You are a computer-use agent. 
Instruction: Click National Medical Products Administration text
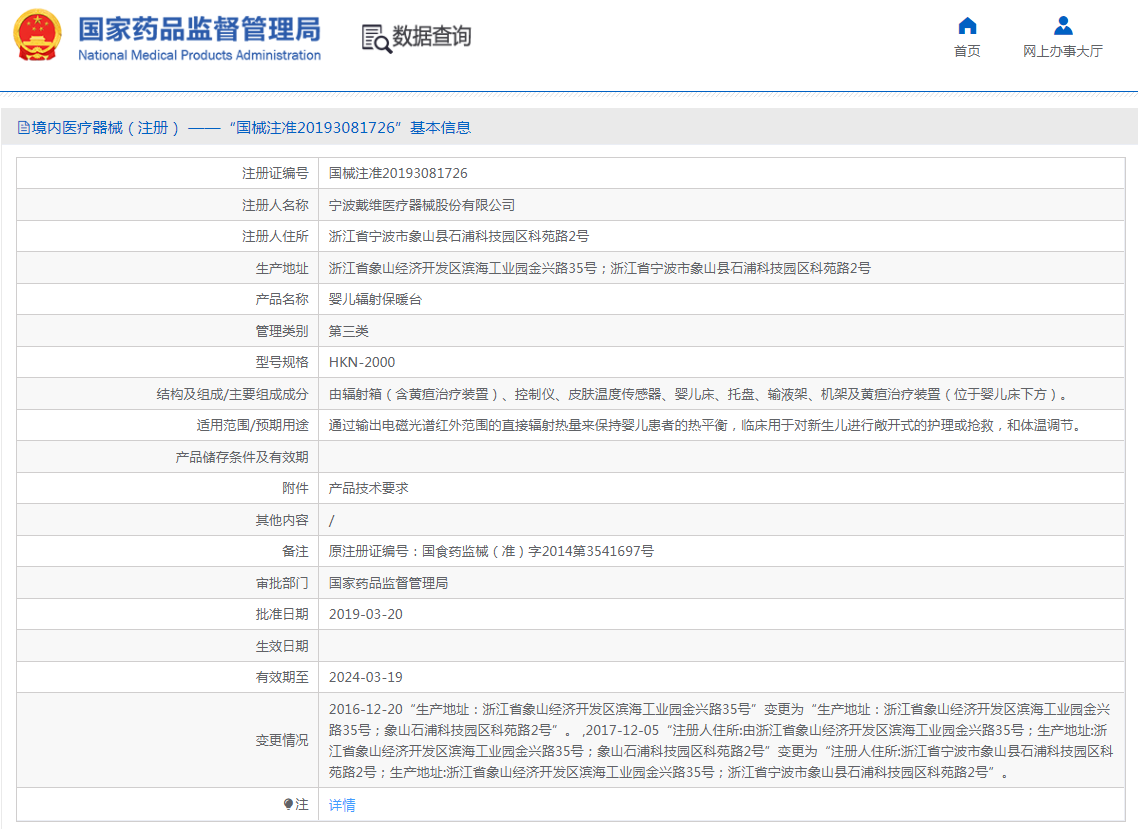200,55
